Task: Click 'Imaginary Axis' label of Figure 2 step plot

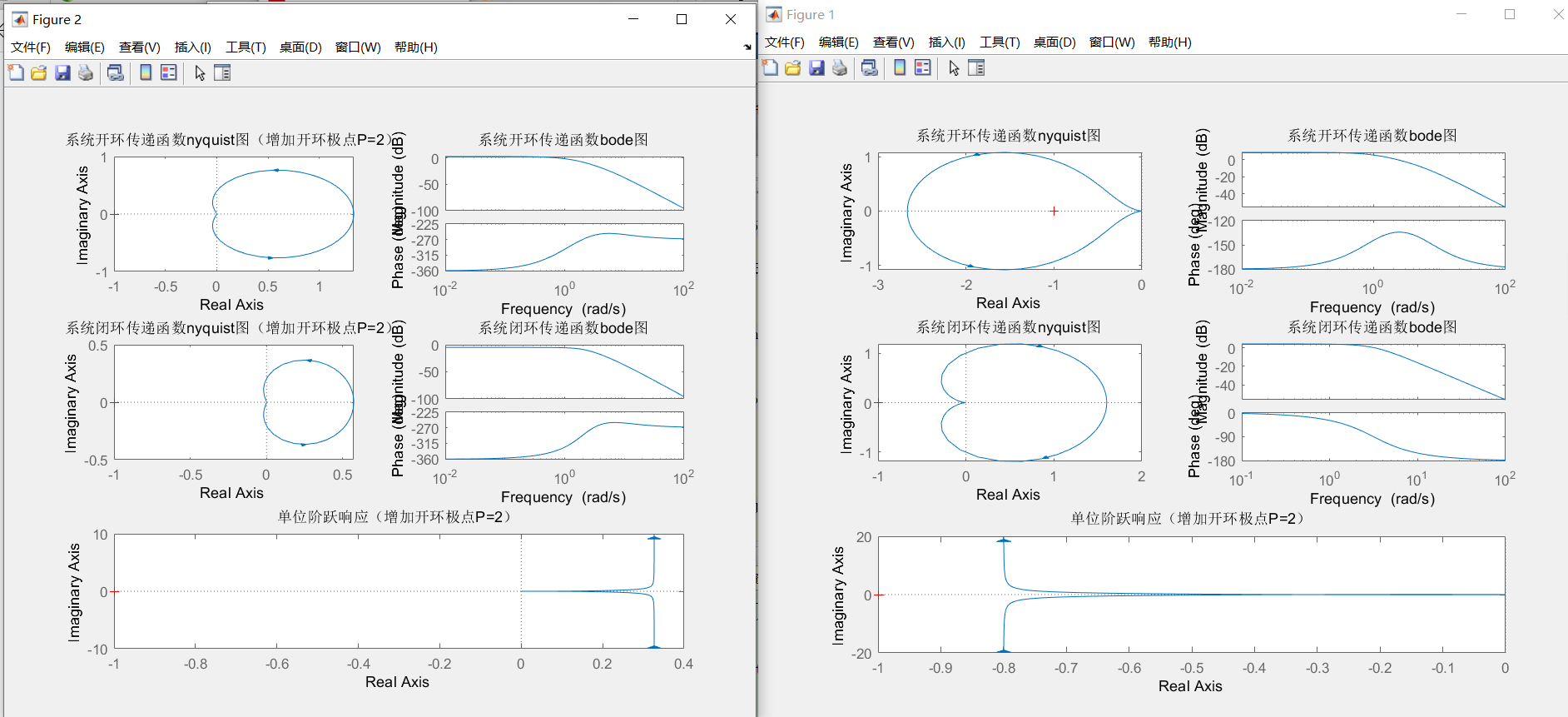Action: [x=74, y=592]
